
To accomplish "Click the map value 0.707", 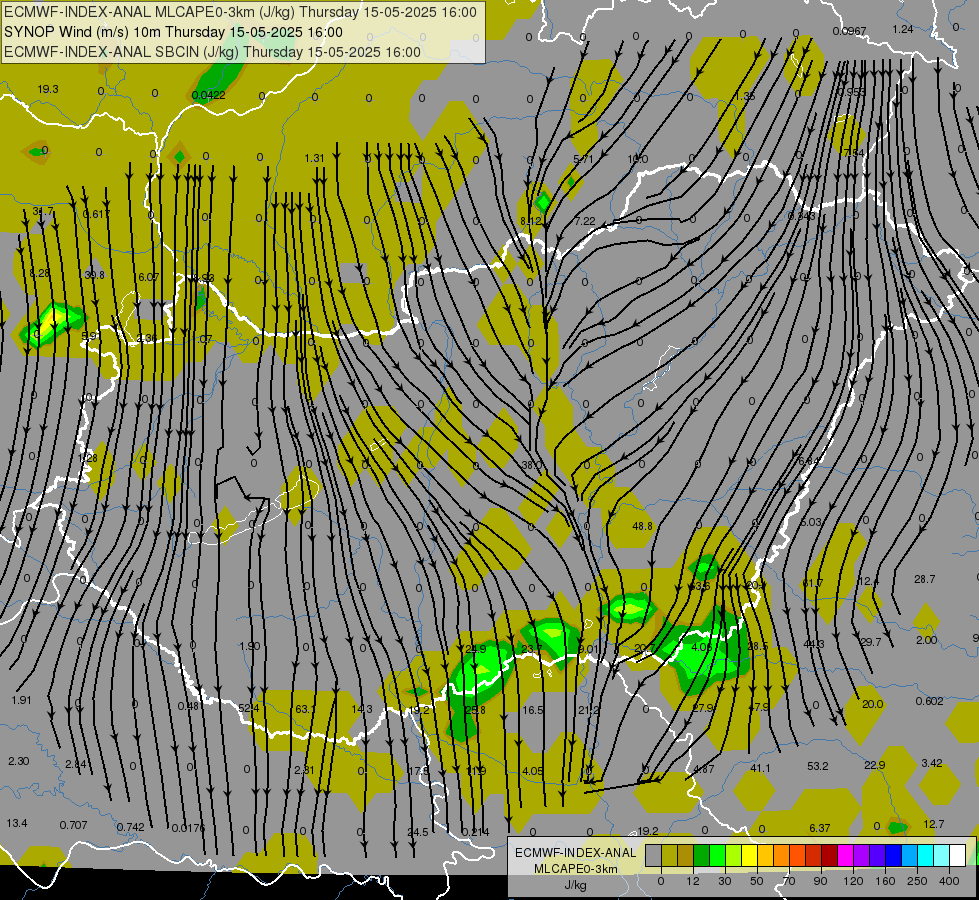I will [x=74, y=825].
